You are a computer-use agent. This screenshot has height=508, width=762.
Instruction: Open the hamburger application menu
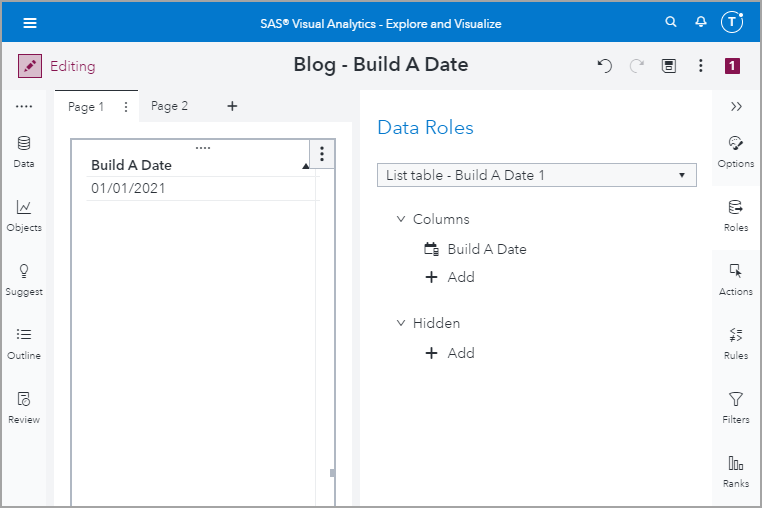[x=30, y=23]
